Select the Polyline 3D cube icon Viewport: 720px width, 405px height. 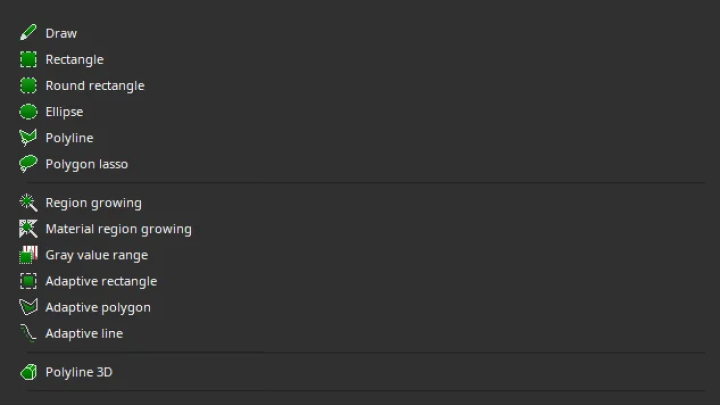coord(28,372)
